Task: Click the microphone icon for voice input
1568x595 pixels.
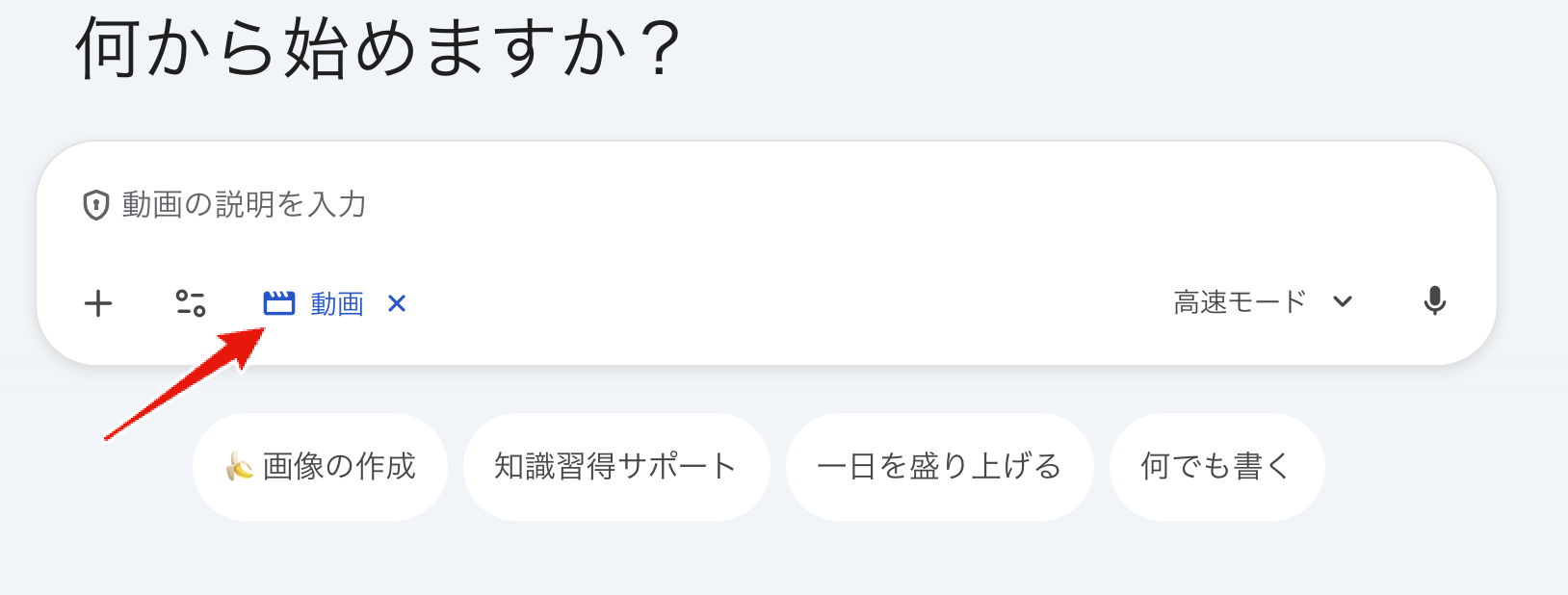Action: (1434, 301)
